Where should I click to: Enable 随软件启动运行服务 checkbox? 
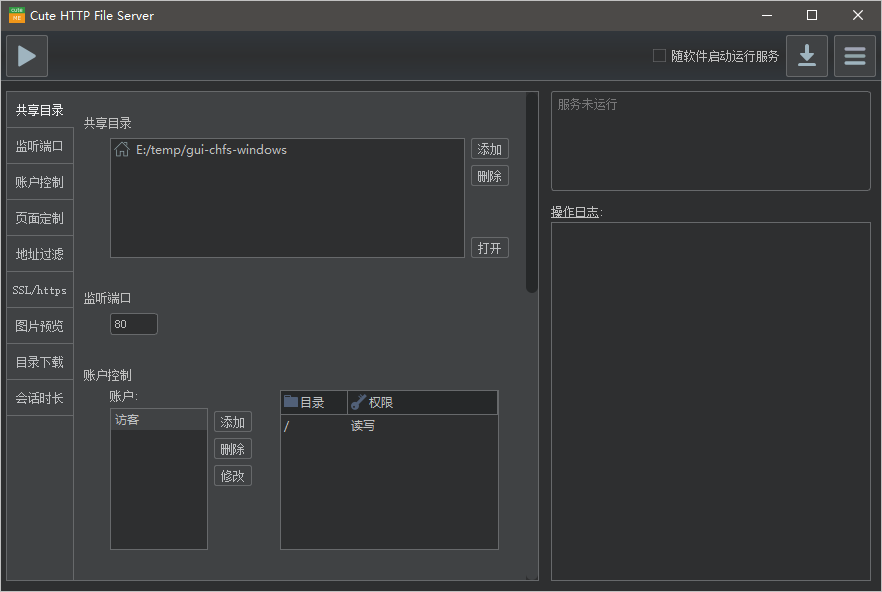[x=659, y=56]
